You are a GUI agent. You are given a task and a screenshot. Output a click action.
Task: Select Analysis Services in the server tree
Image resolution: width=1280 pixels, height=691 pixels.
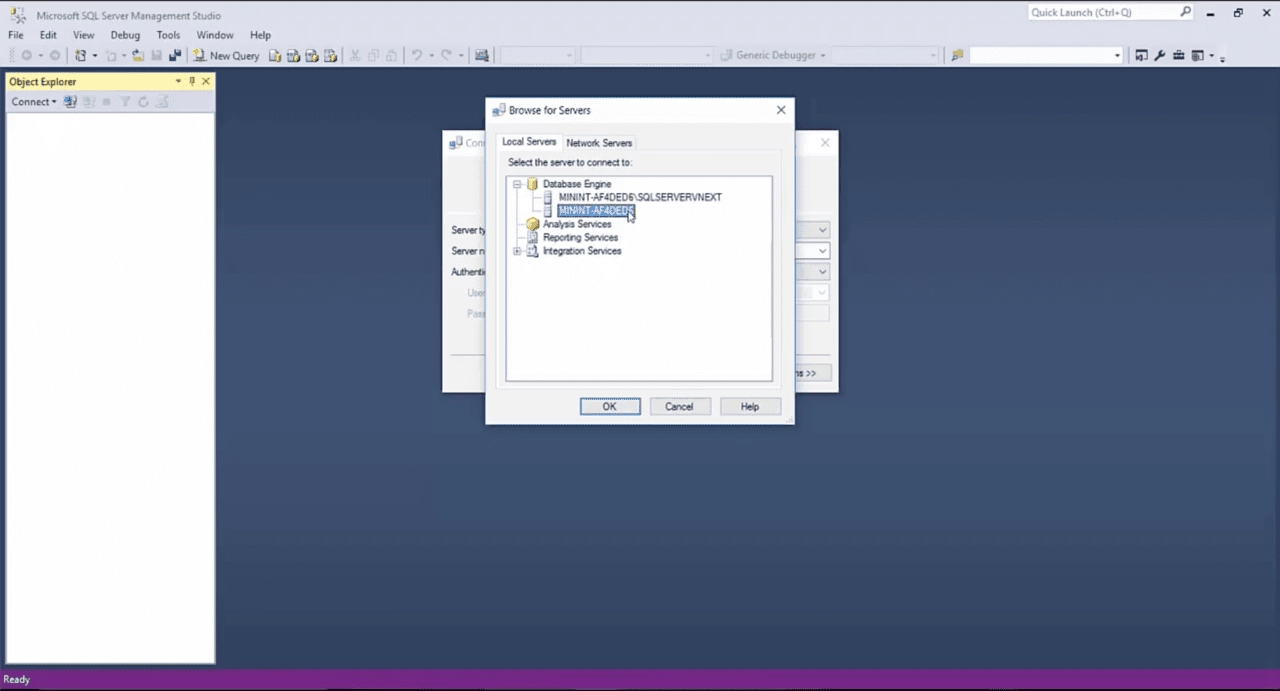tap(577, 224)
